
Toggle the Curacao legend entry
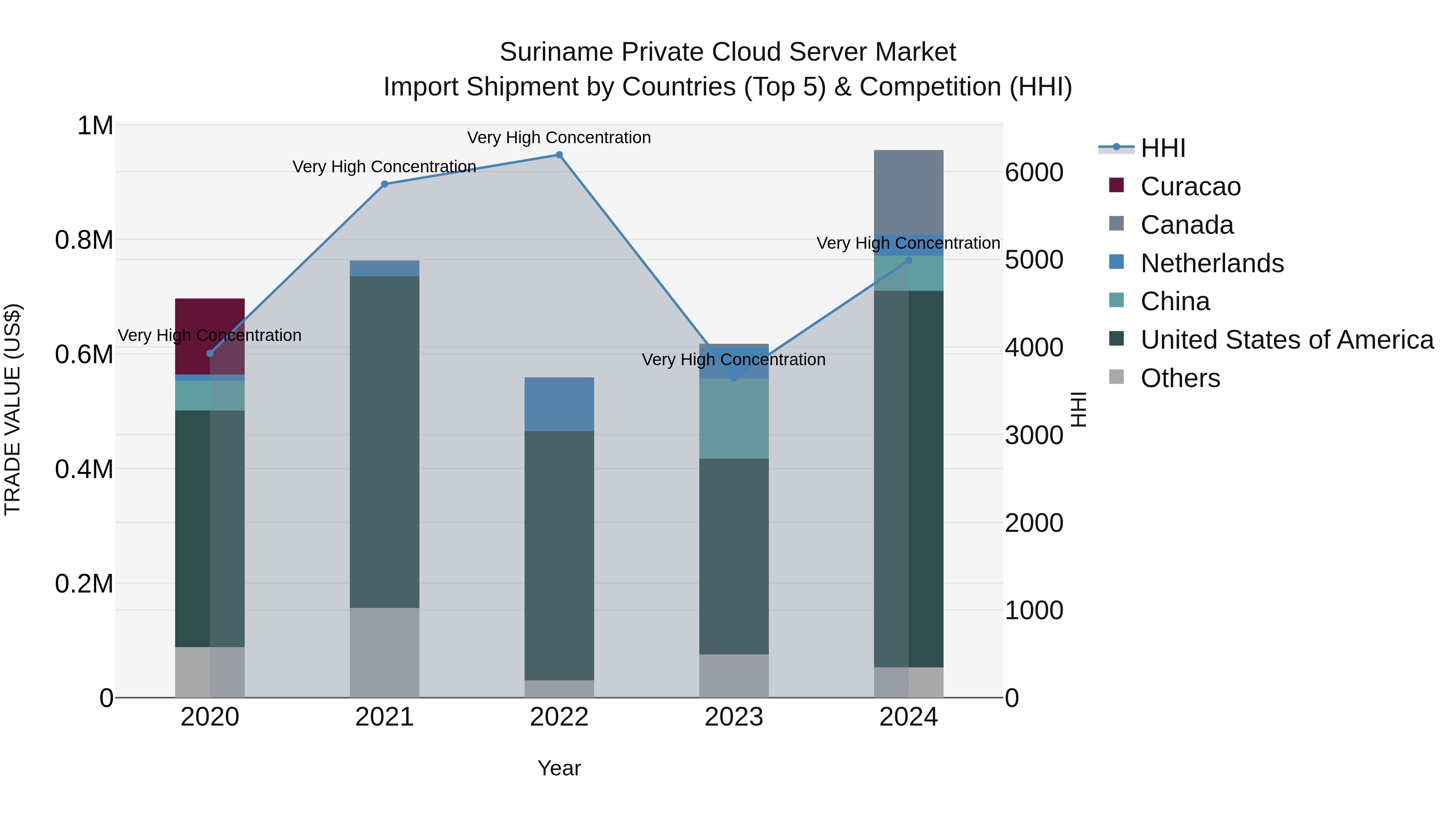[1175, 186]
